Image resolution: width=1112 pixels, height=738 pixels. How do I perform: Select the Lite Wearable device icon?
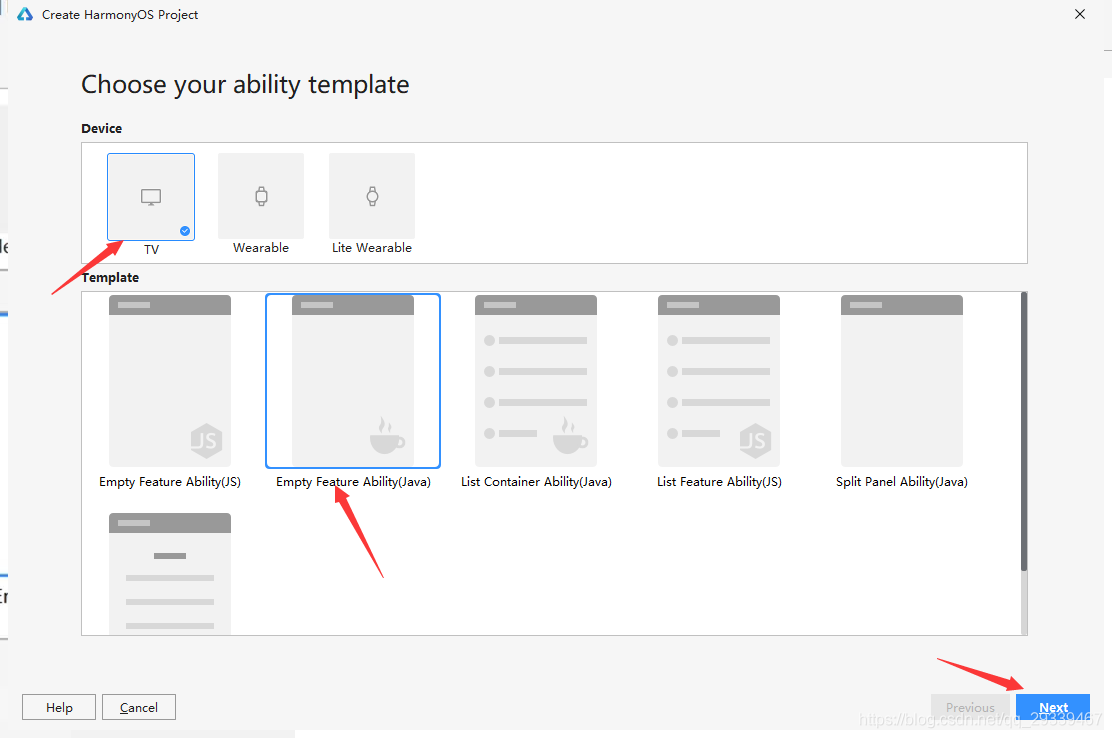pos(372,196)
